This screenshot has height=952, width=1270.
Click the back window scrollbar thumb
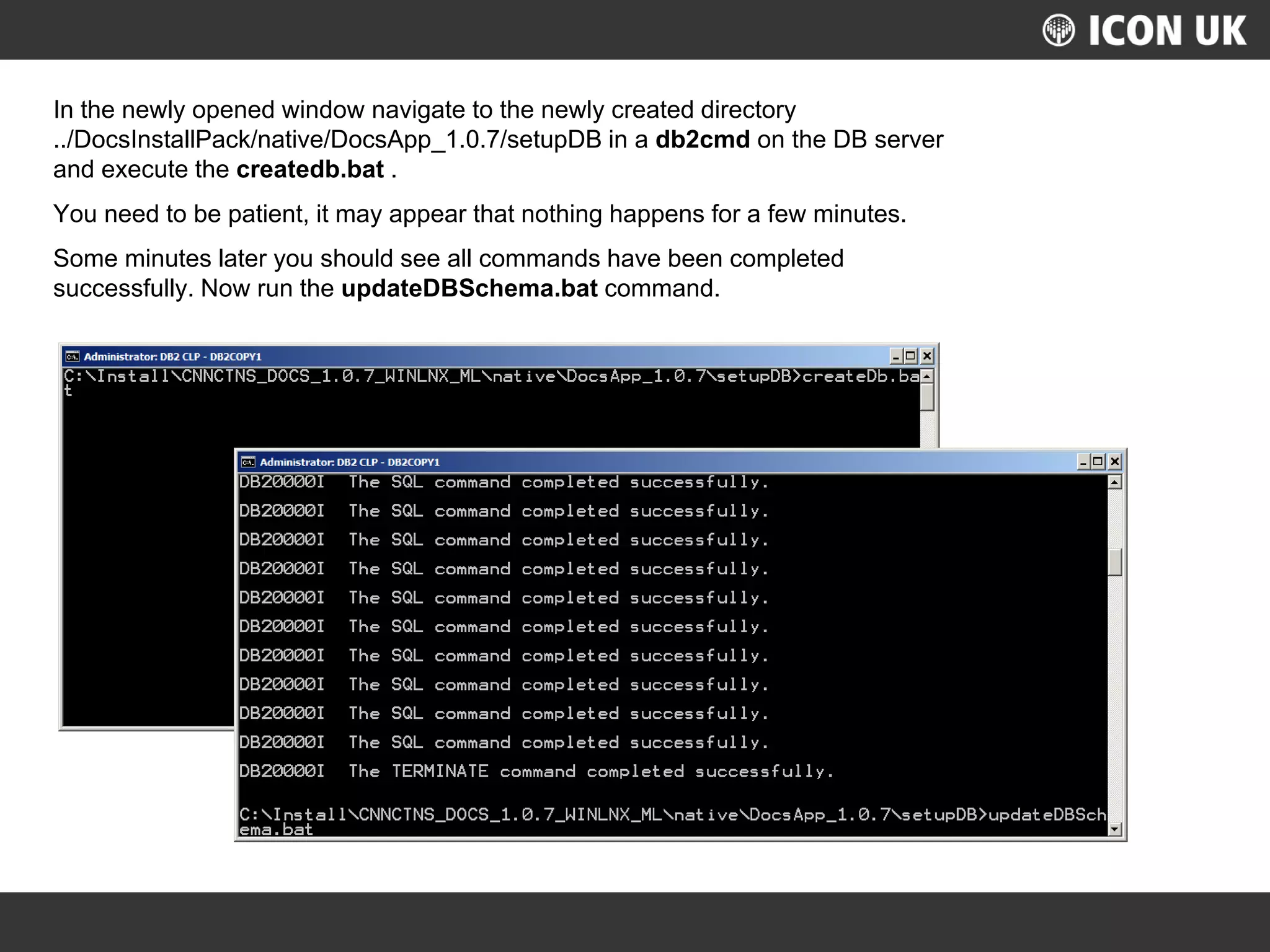[927, 397]
